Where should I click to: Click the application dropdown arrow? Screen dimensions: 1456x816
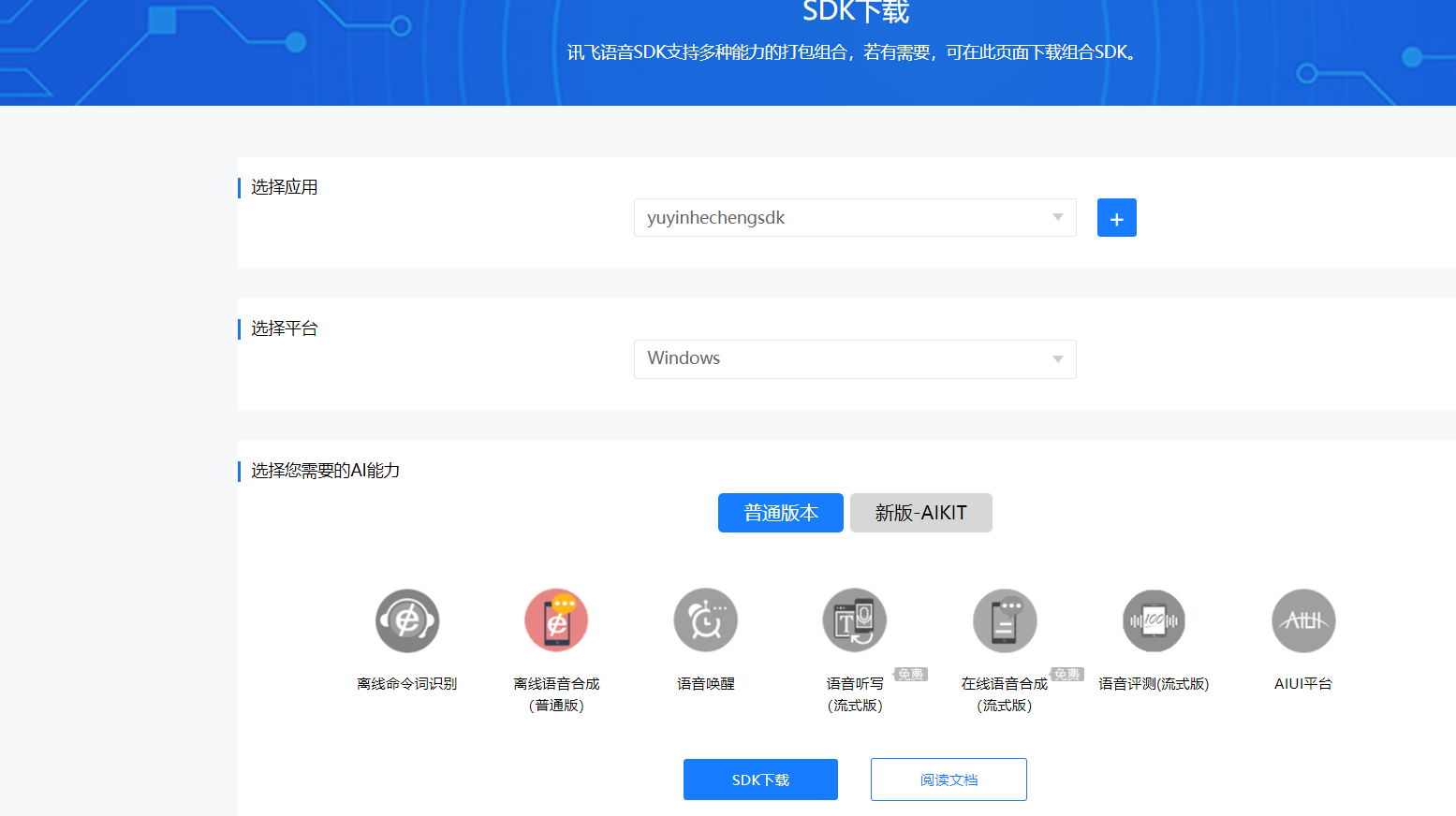[x=1058, y=217]
